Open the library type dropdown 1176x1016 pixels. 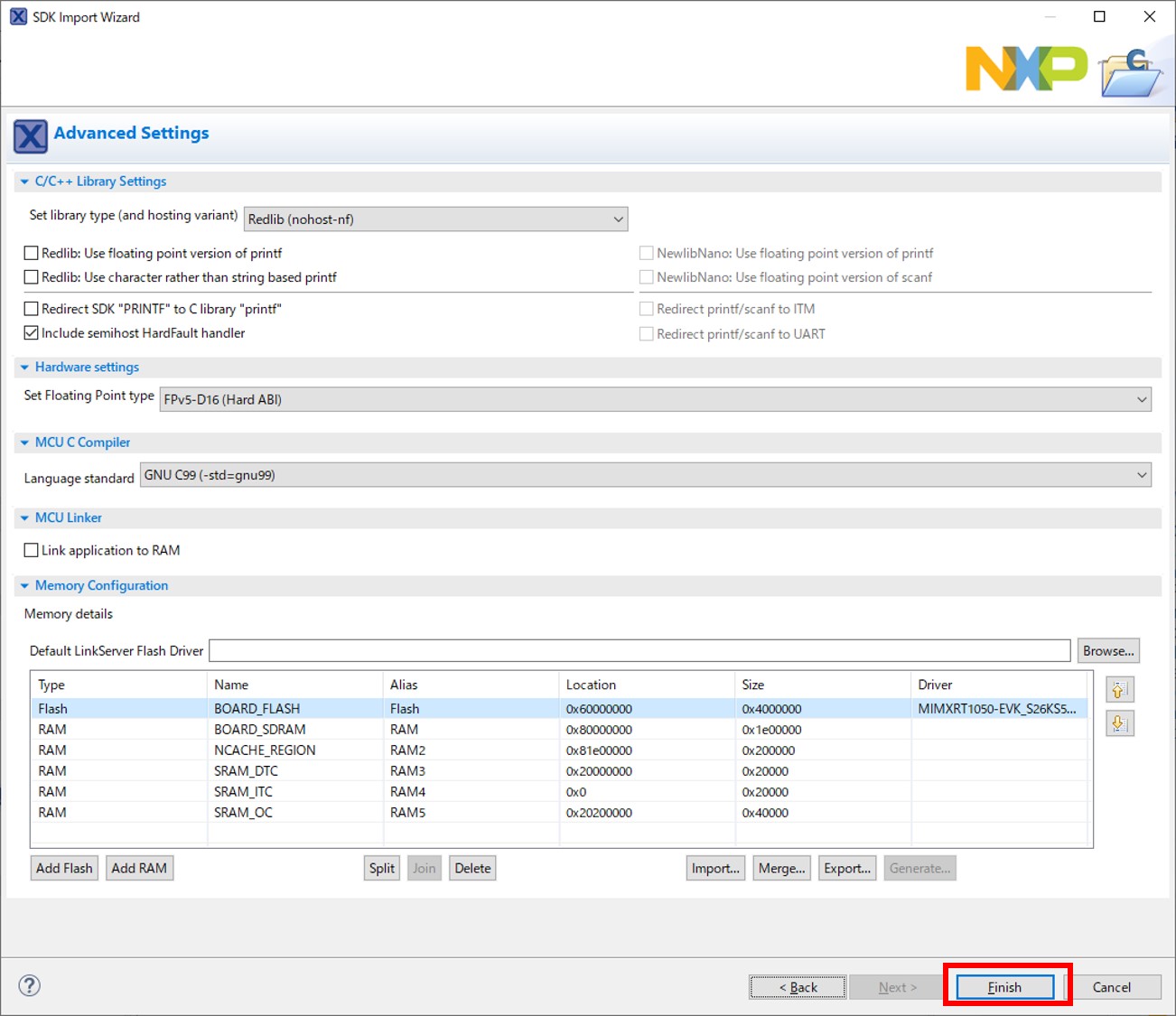pos(436,219)
